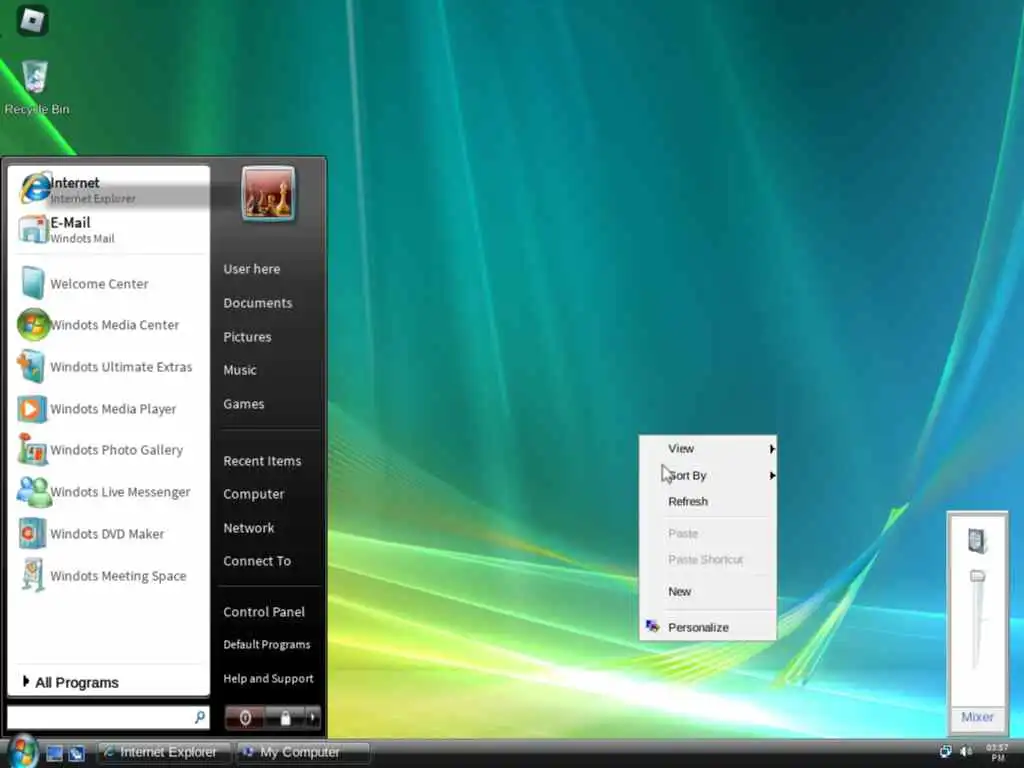Click the user account chess picture
1024x768 pixels.
coord(268,194)
